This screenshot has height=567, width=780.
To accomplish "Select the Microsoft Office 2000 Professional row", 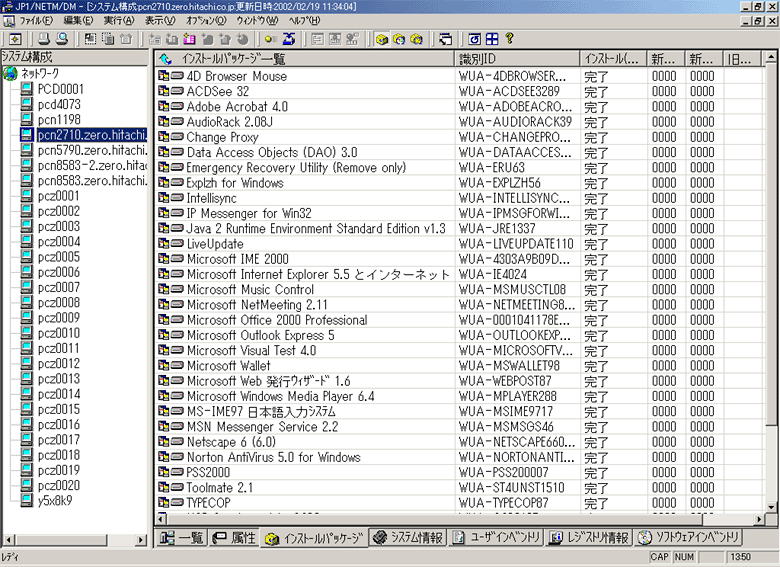I will (x=277, y=320).
